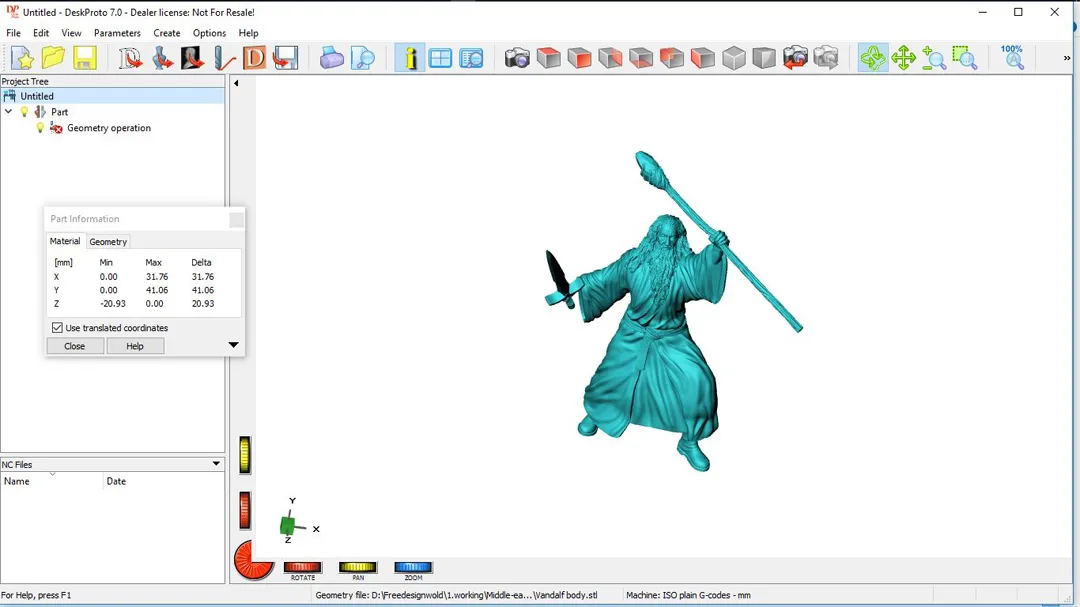
Task: Collapse the Part node in Project Tree
Action: pos(8,112)
